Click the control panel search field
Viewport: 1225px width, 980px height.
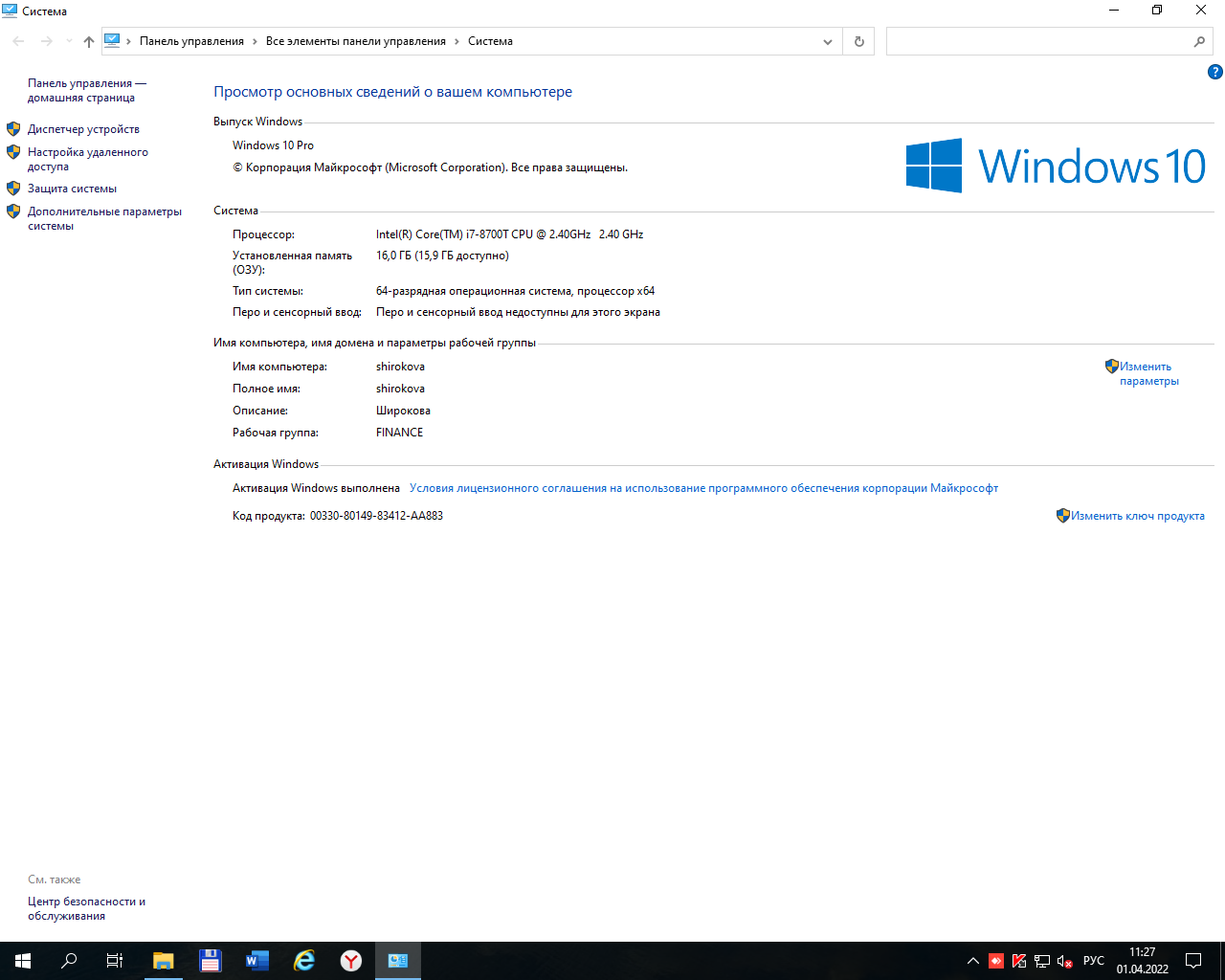pos(1038,41)
